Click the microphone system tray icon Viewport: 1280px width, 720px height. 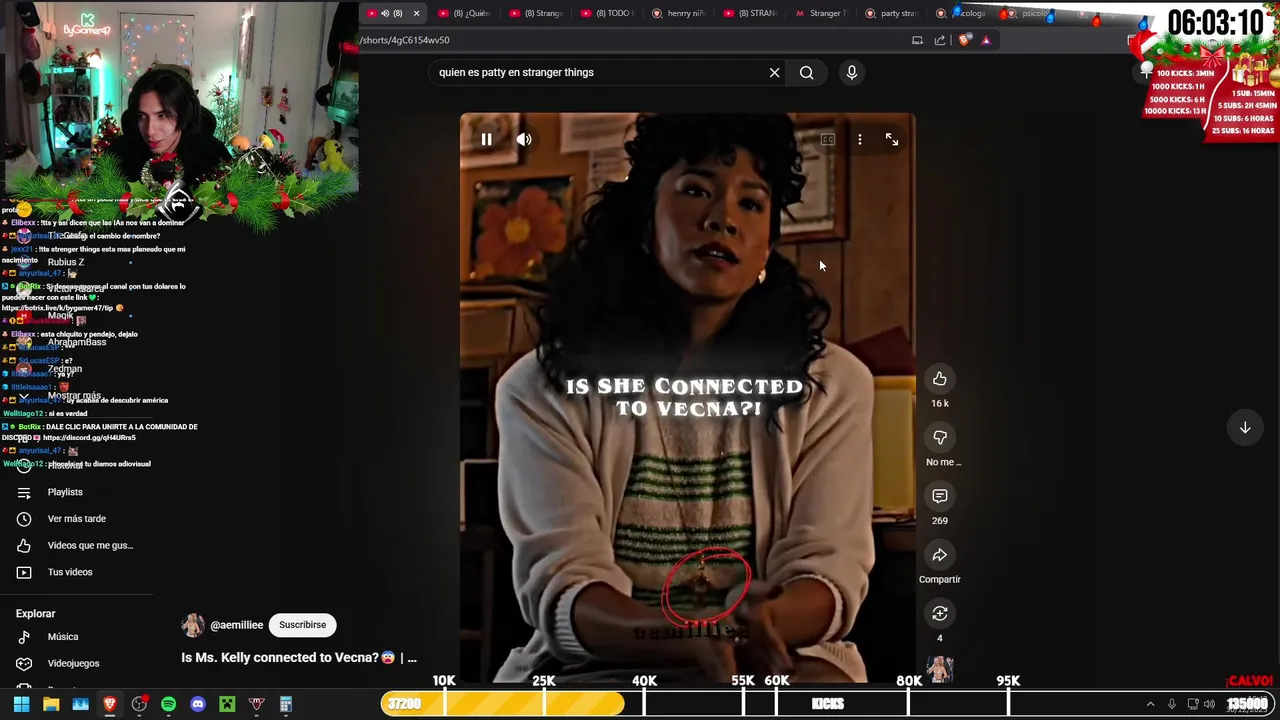[1172, 704]
